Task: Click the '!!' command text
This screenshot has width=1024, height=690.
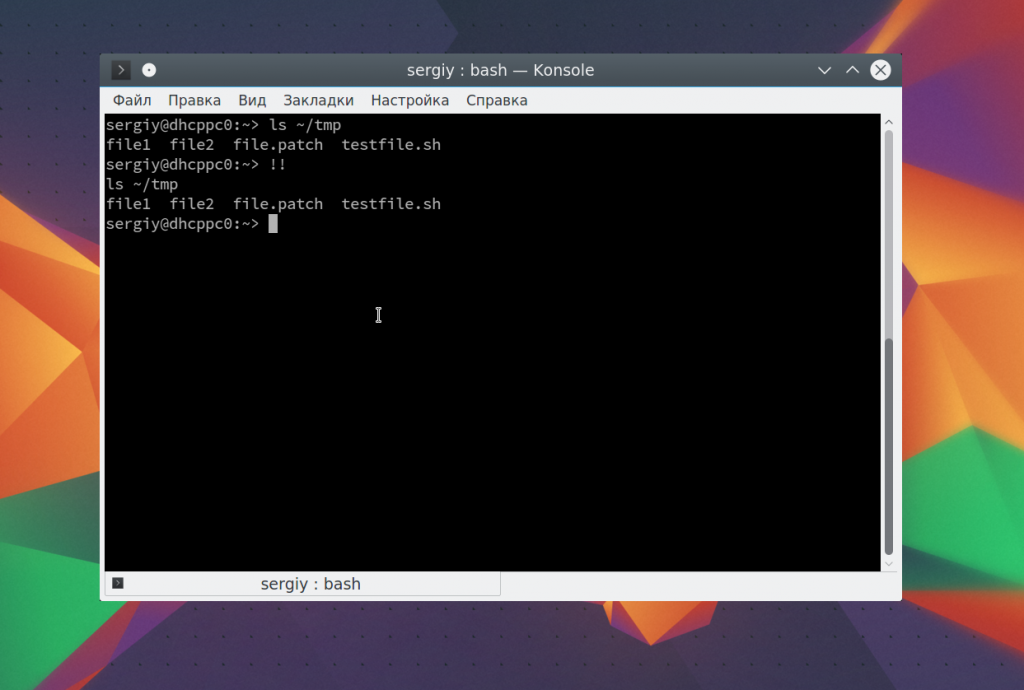Action: coord(278,165)
